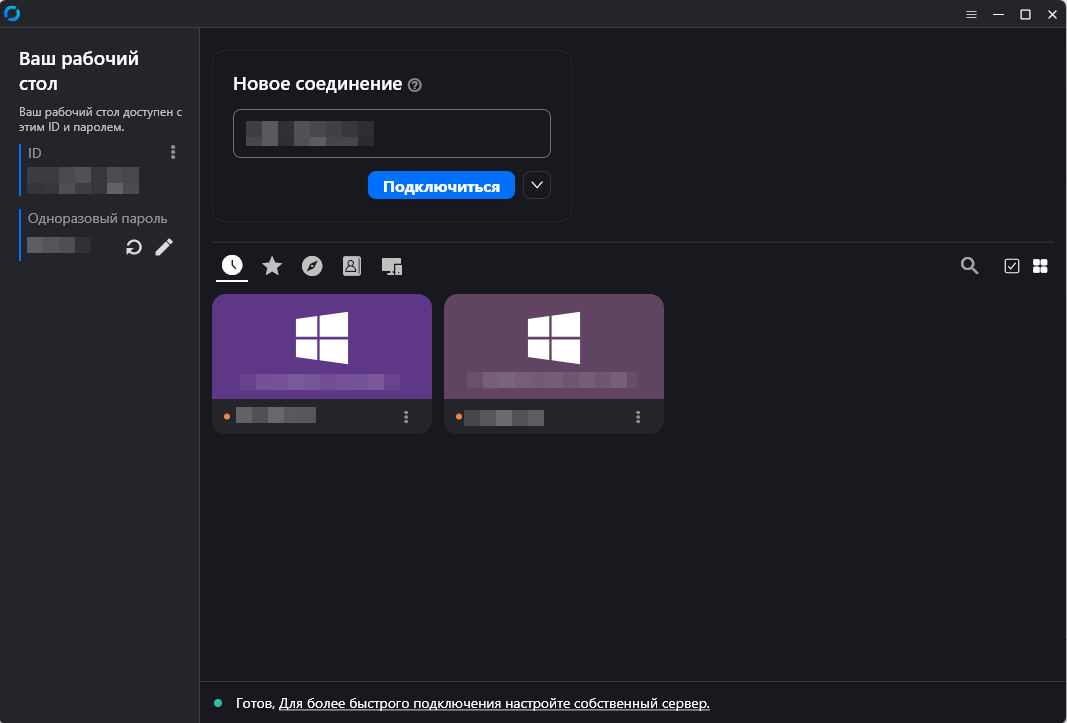Open the discovered devices compass tab
The width and height of the screenshot is (1067, 723).
tap(312, 266)
